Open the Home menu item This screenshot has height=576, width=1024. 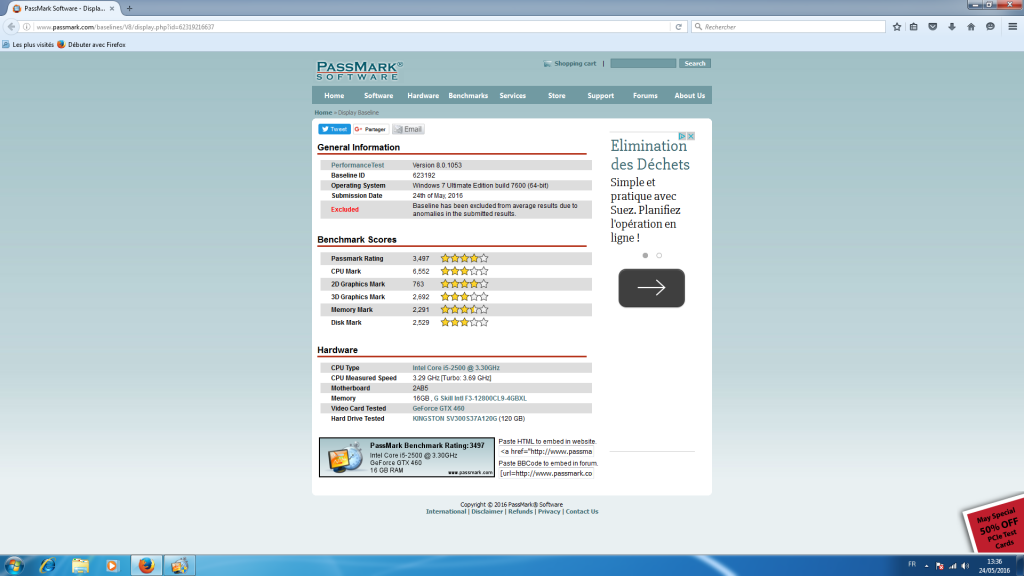pos(334,95)
